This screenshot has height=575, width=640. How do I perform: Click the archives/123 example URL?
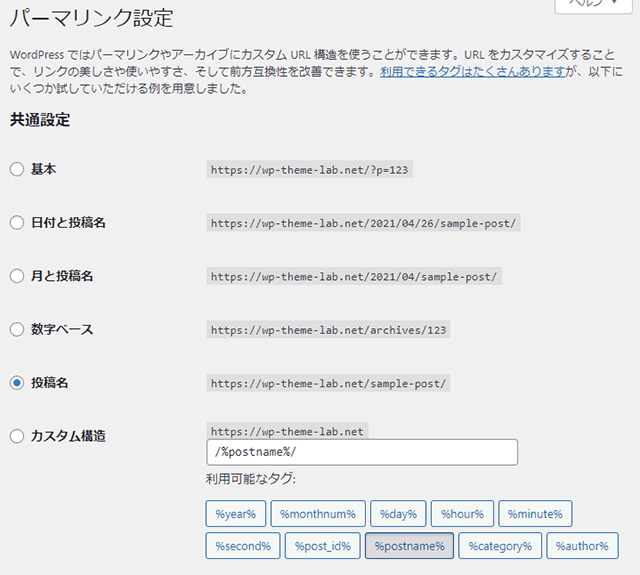[x=328, y=330]
